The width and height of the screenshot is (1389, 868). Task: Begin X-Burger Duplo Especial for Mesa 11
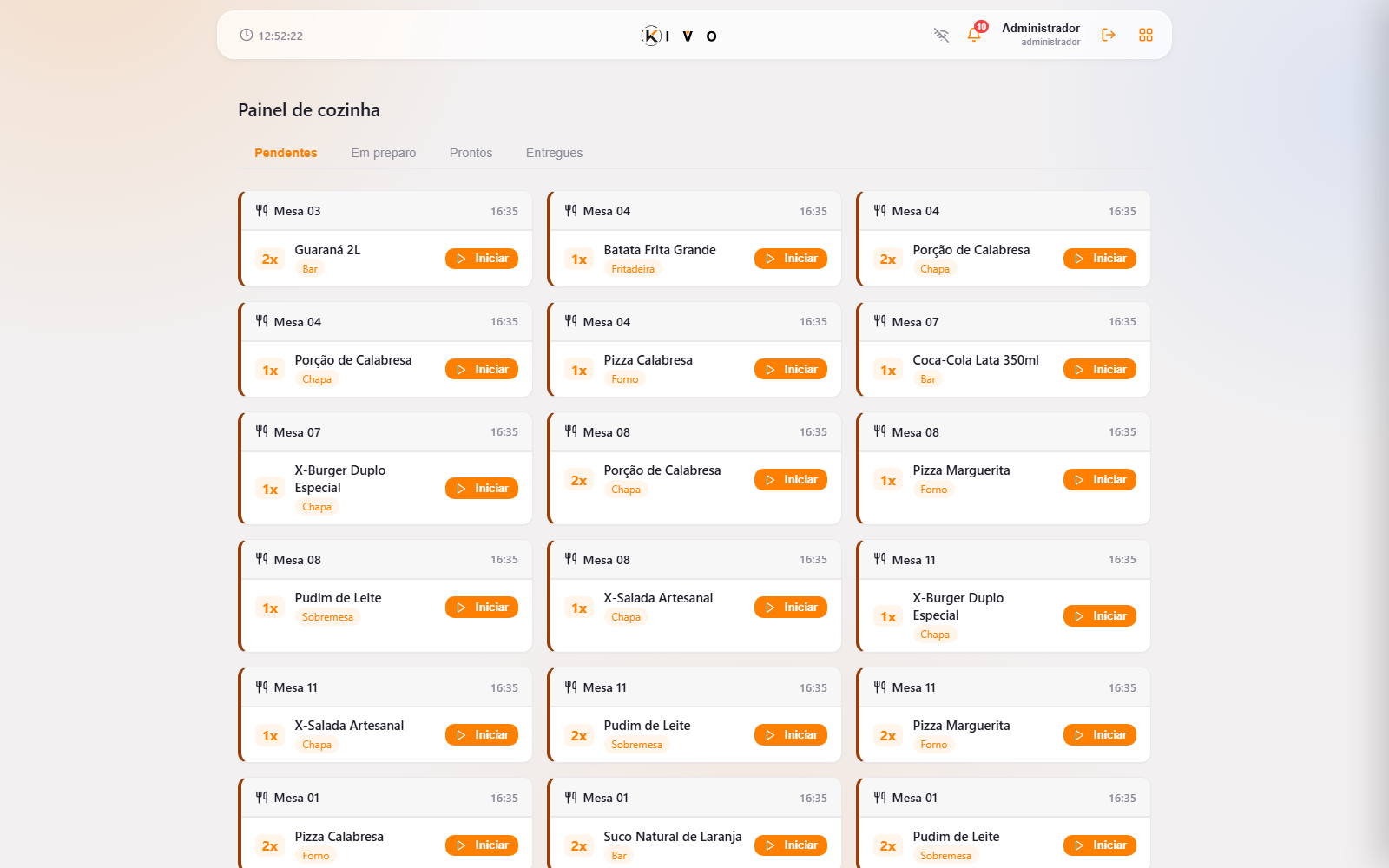pos(1100,615)
